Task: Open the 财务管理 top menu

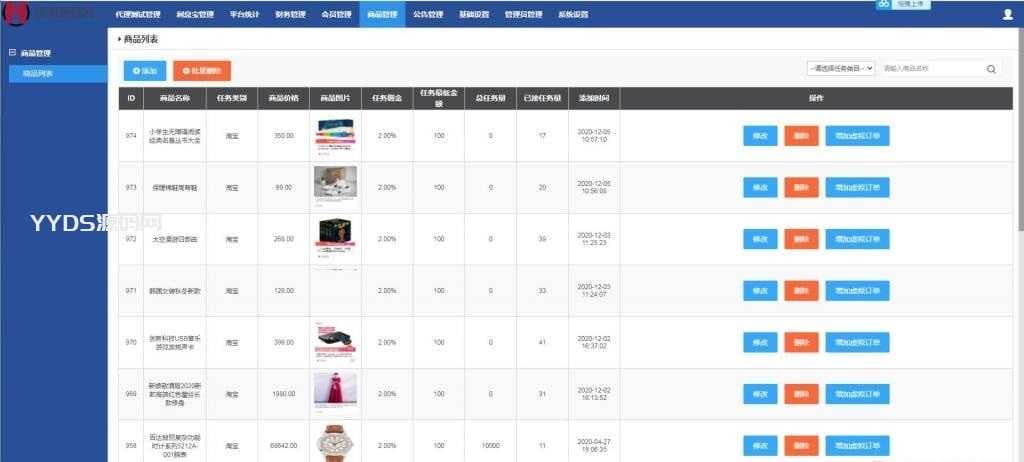Action: 290,14
